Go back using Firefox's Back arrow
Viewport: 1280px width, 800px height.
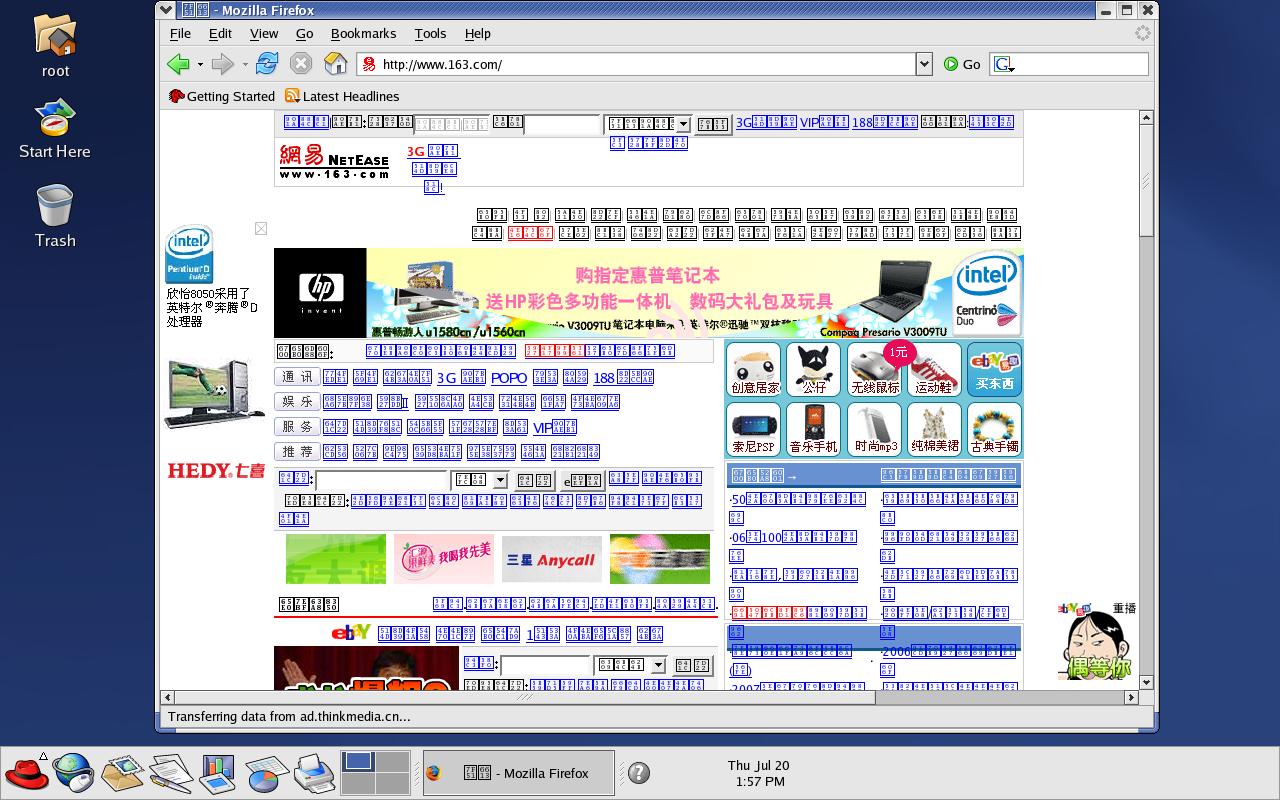179,64
